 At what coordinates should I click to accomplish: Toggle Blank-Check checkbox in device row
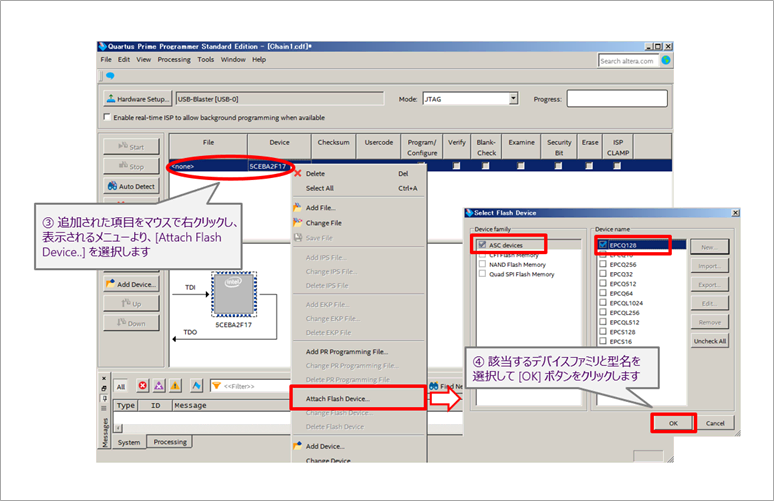click(486, 166)
